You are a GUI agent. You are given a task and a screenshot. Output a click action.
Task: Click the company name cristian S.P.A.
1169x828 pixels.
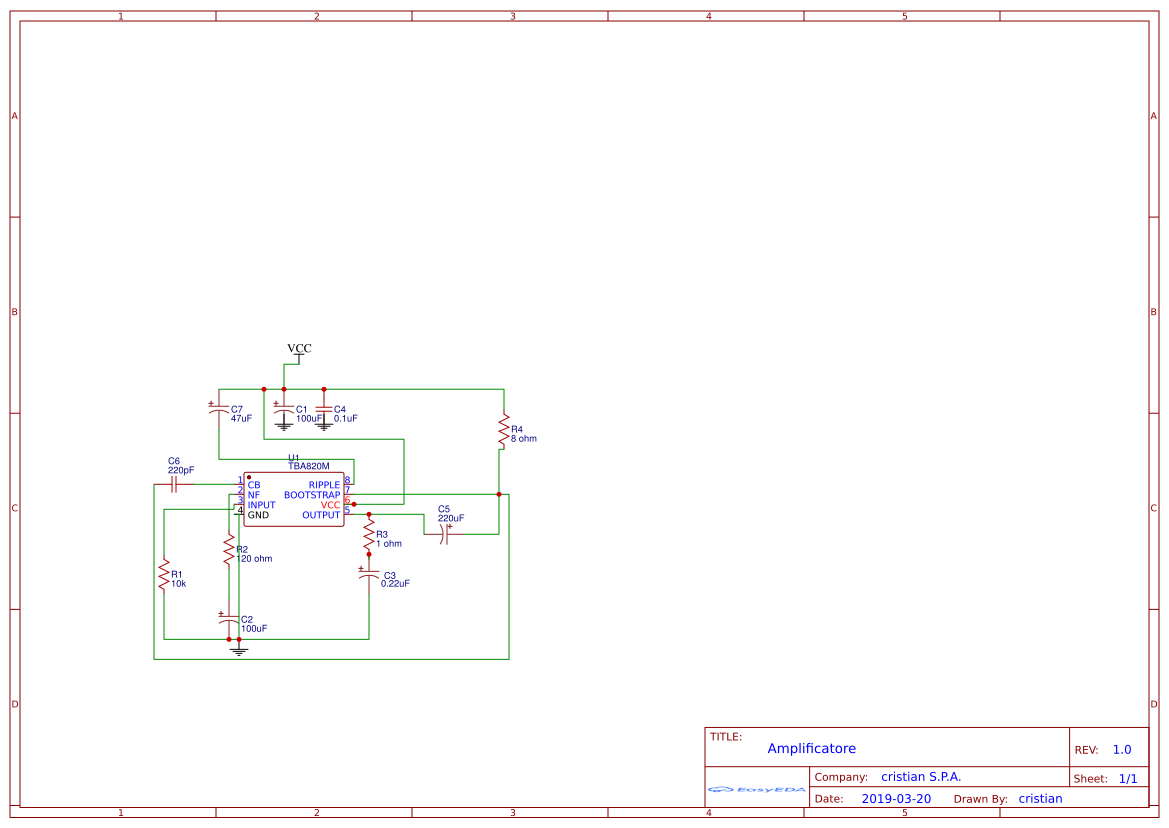(920, 776)
